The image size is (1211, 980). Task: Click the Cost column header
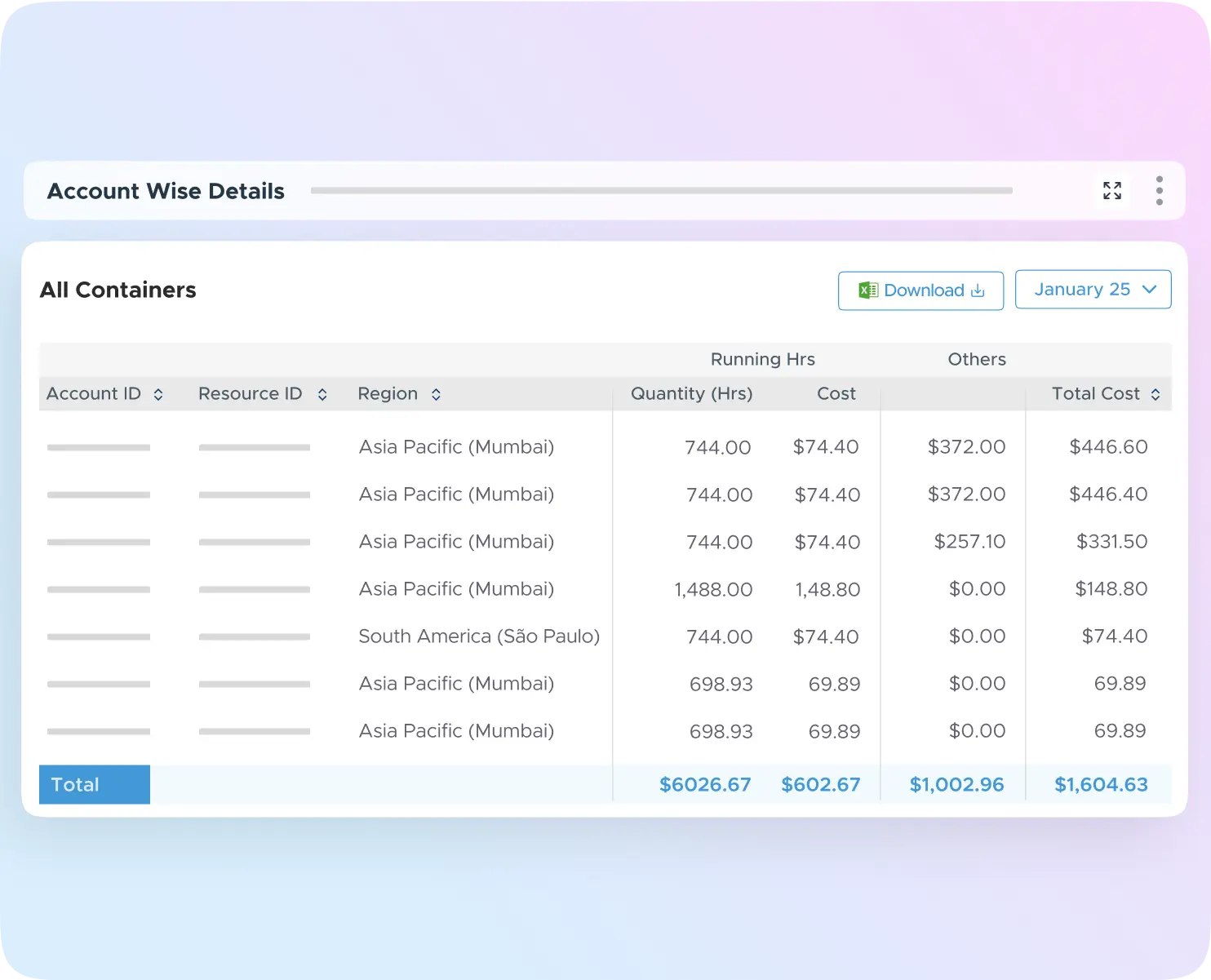coord(836,393)
